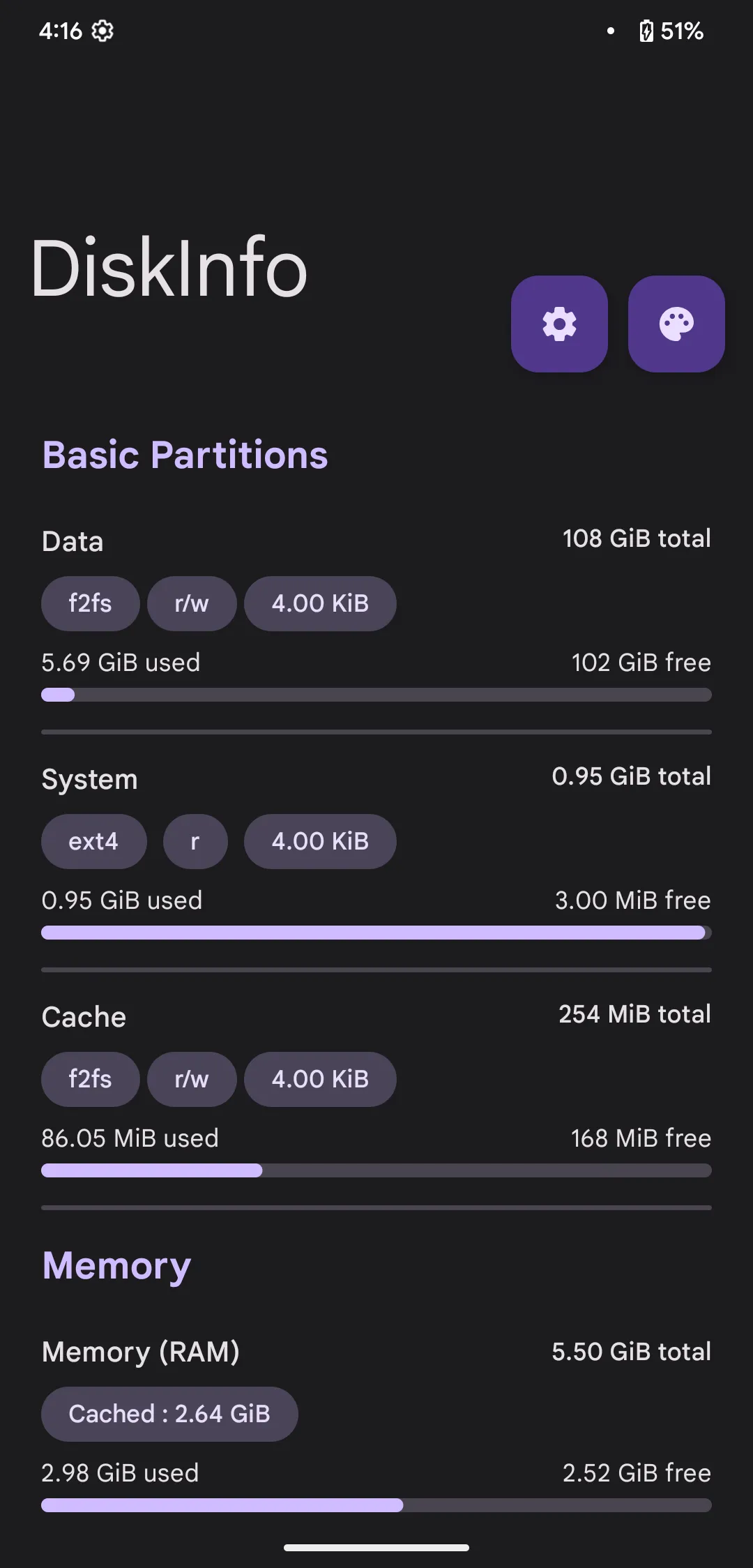
Task: Tap the 108 GiB total label
Action: click(x=637, y=538)
